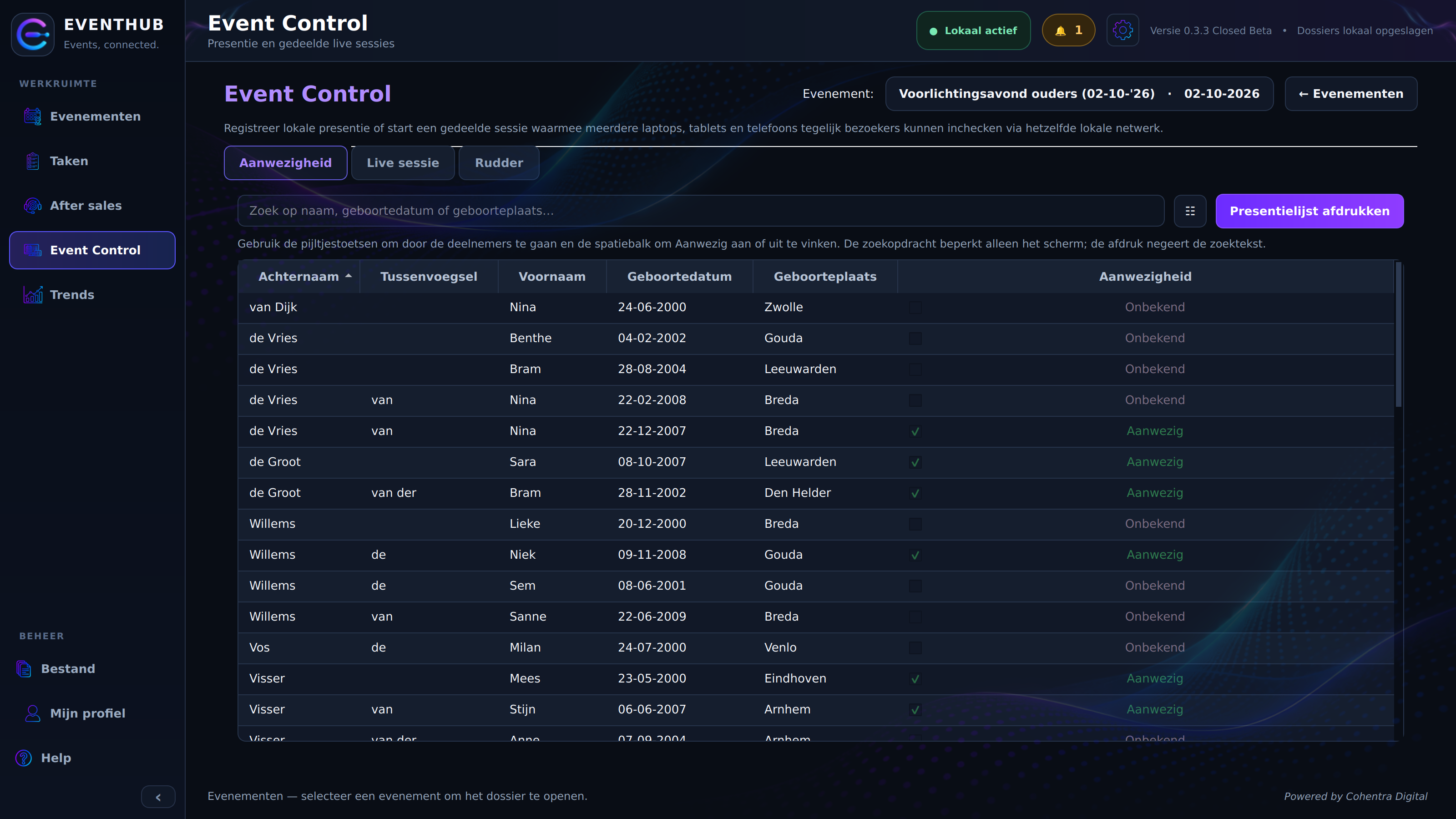Open the Trends chart icon
1456x819 pixels.
click(33, 294)
